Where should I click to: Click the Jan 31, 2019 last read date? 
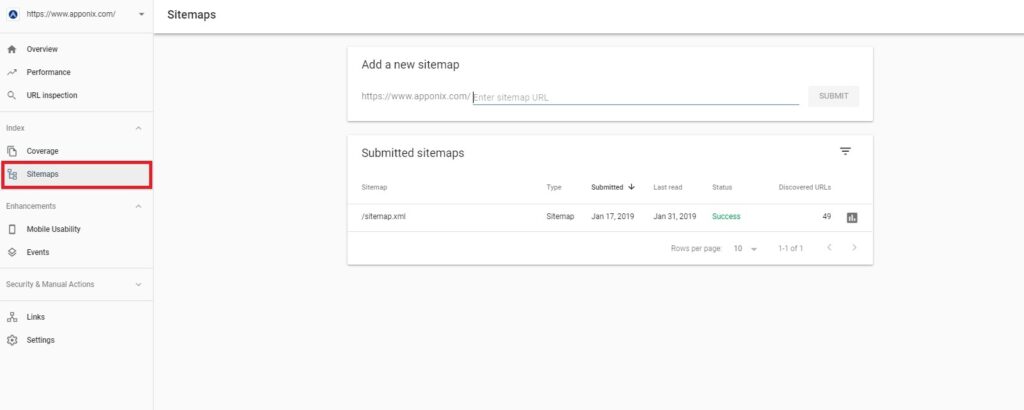[x=675, y=216]
